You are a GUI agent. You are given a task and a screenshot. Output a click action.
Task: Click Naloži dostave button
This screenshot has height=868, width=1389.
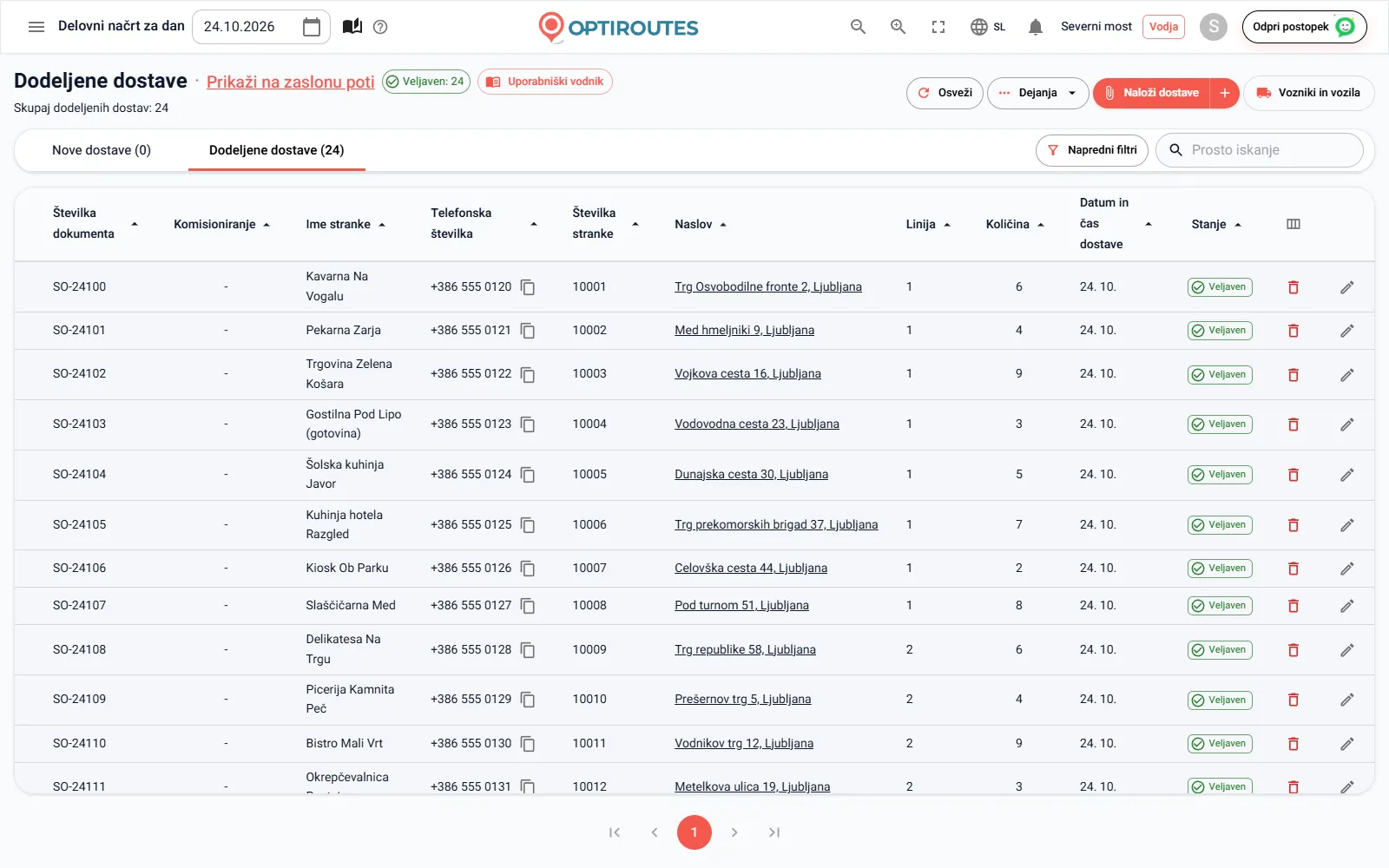(x=1151, y=93)
